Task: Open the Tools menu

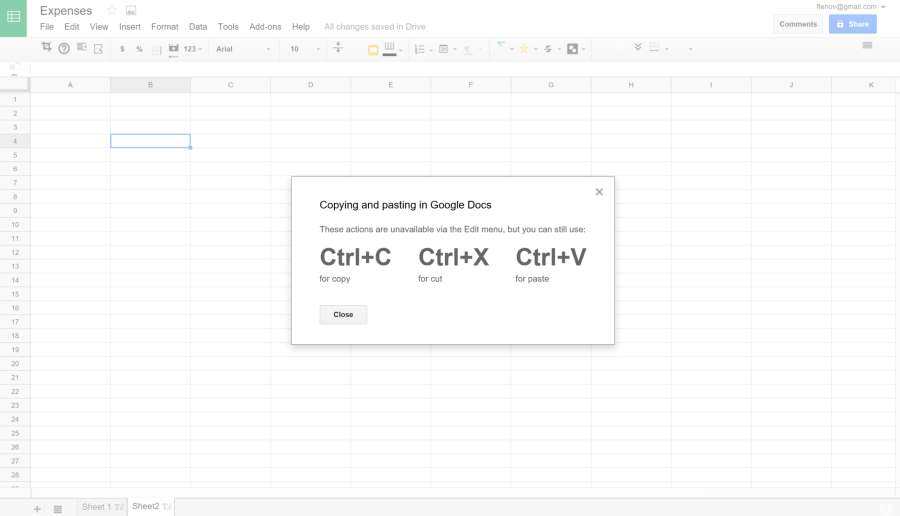Action: [228, 27]
